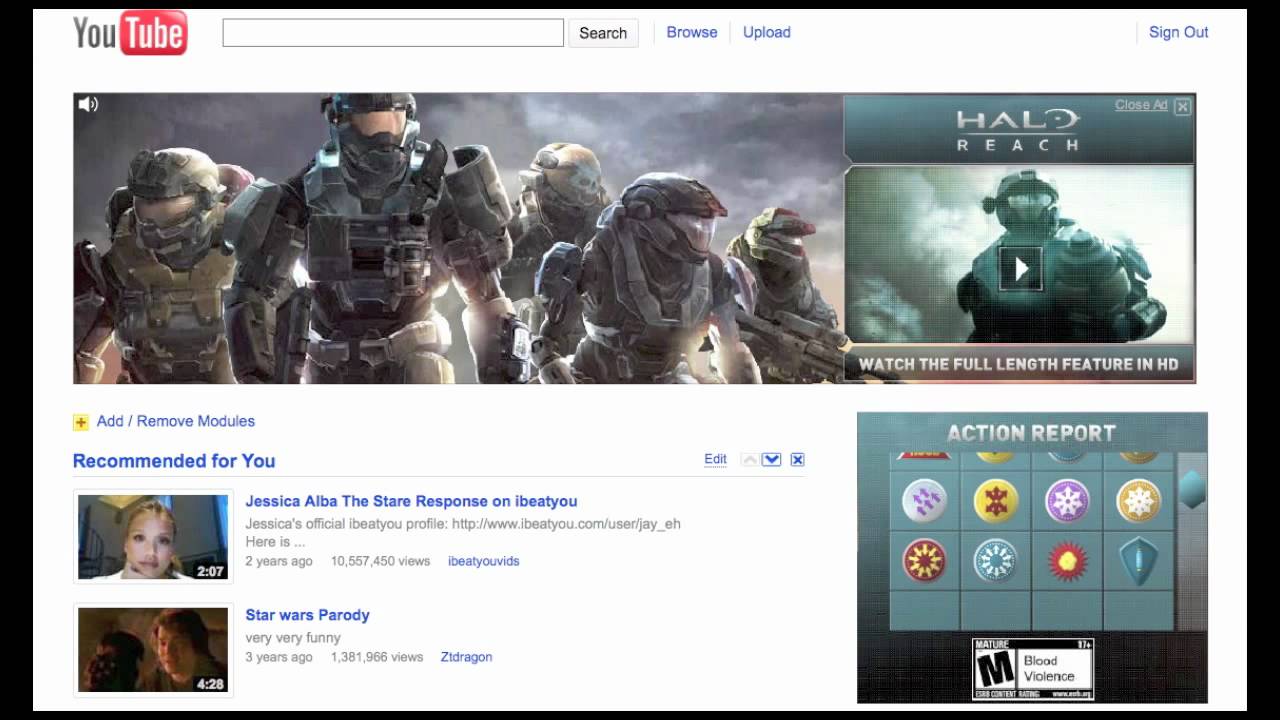Open the Browse menu link
This screenshot has width=1280, height=720.
pyautogui.click(x=692, y=32)
